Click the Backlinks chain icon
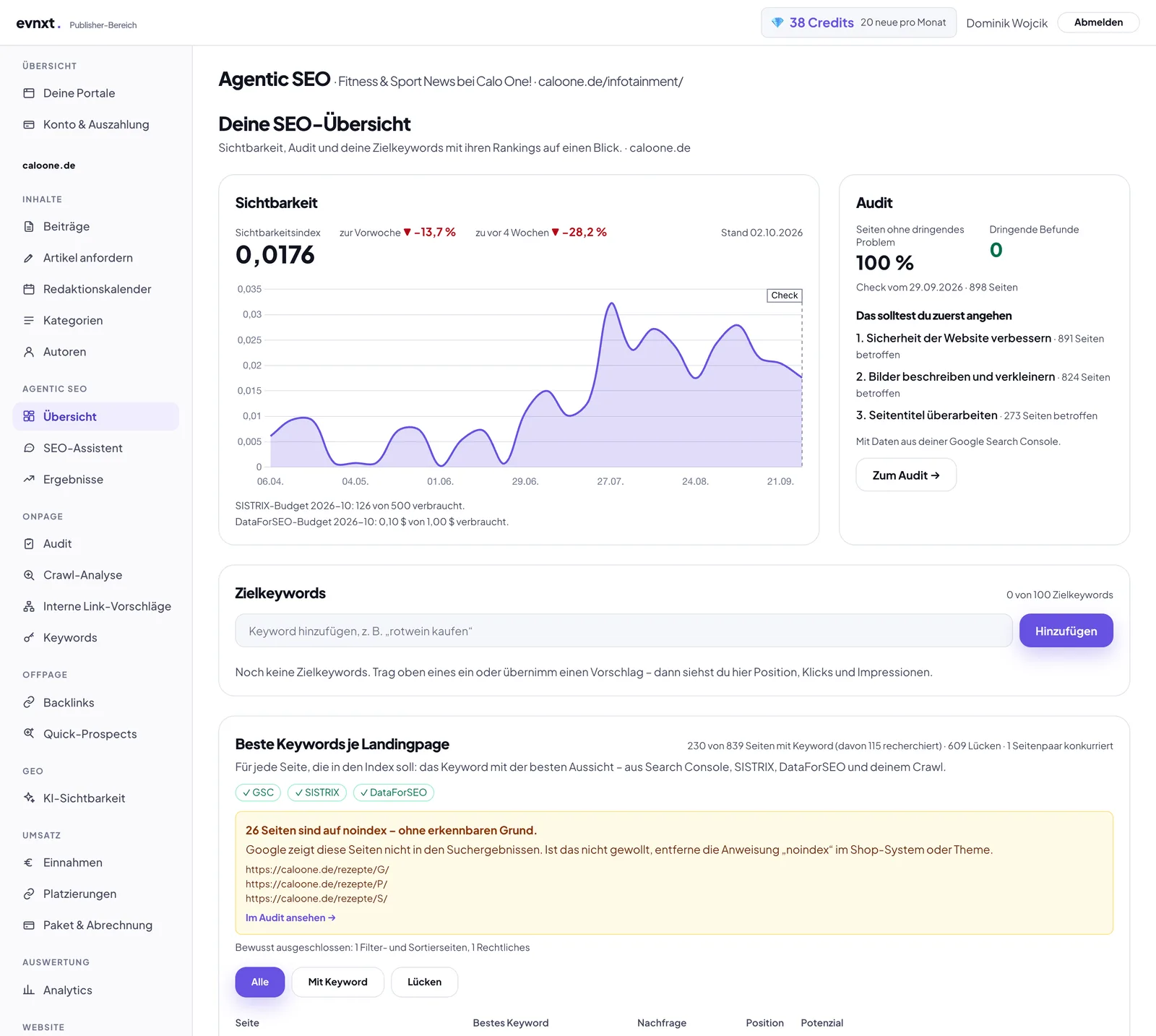This screenshot has height=1036, width=1156. pos(29,702)
